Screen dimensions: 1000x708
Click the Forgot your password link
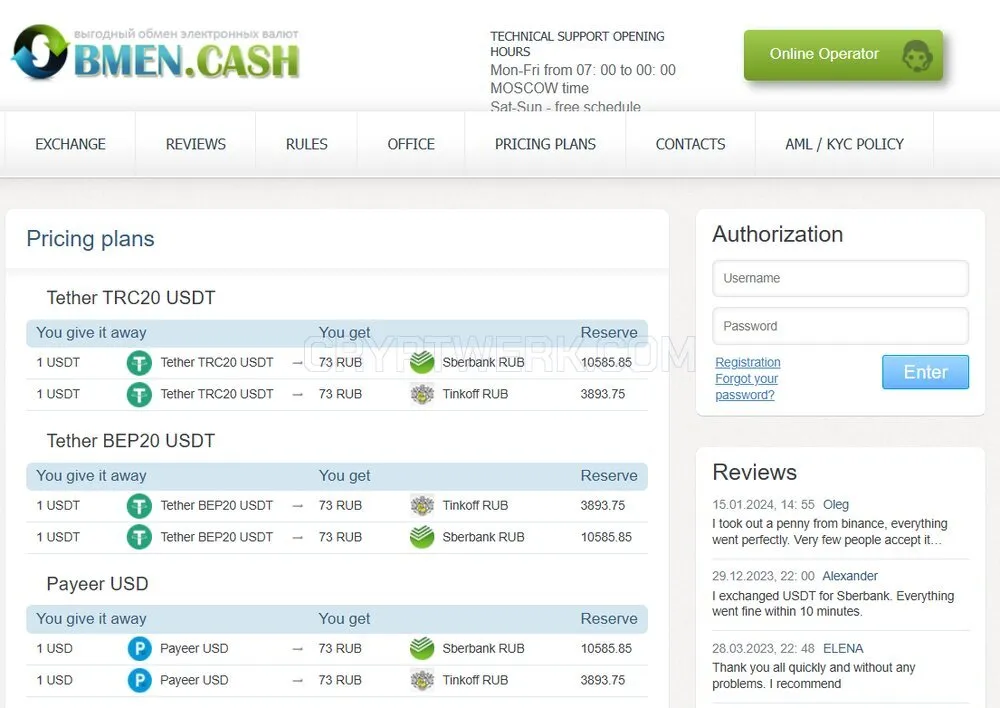[x=746, y=387]
